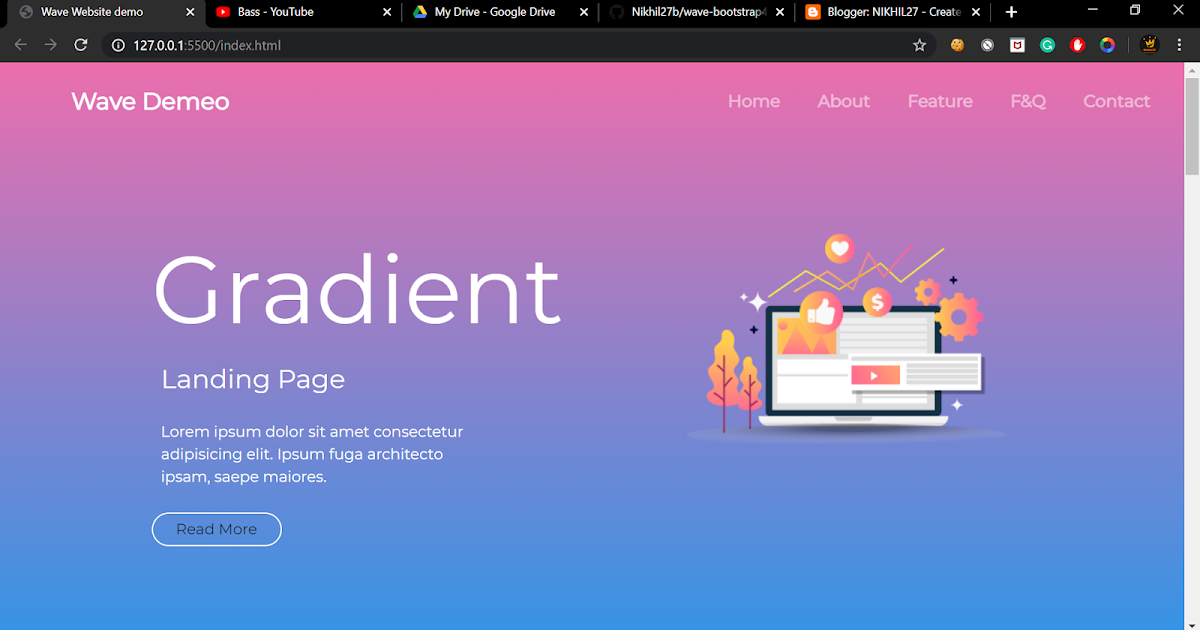
Task: Open the color wheel extension
Action: pos(1107,45)
